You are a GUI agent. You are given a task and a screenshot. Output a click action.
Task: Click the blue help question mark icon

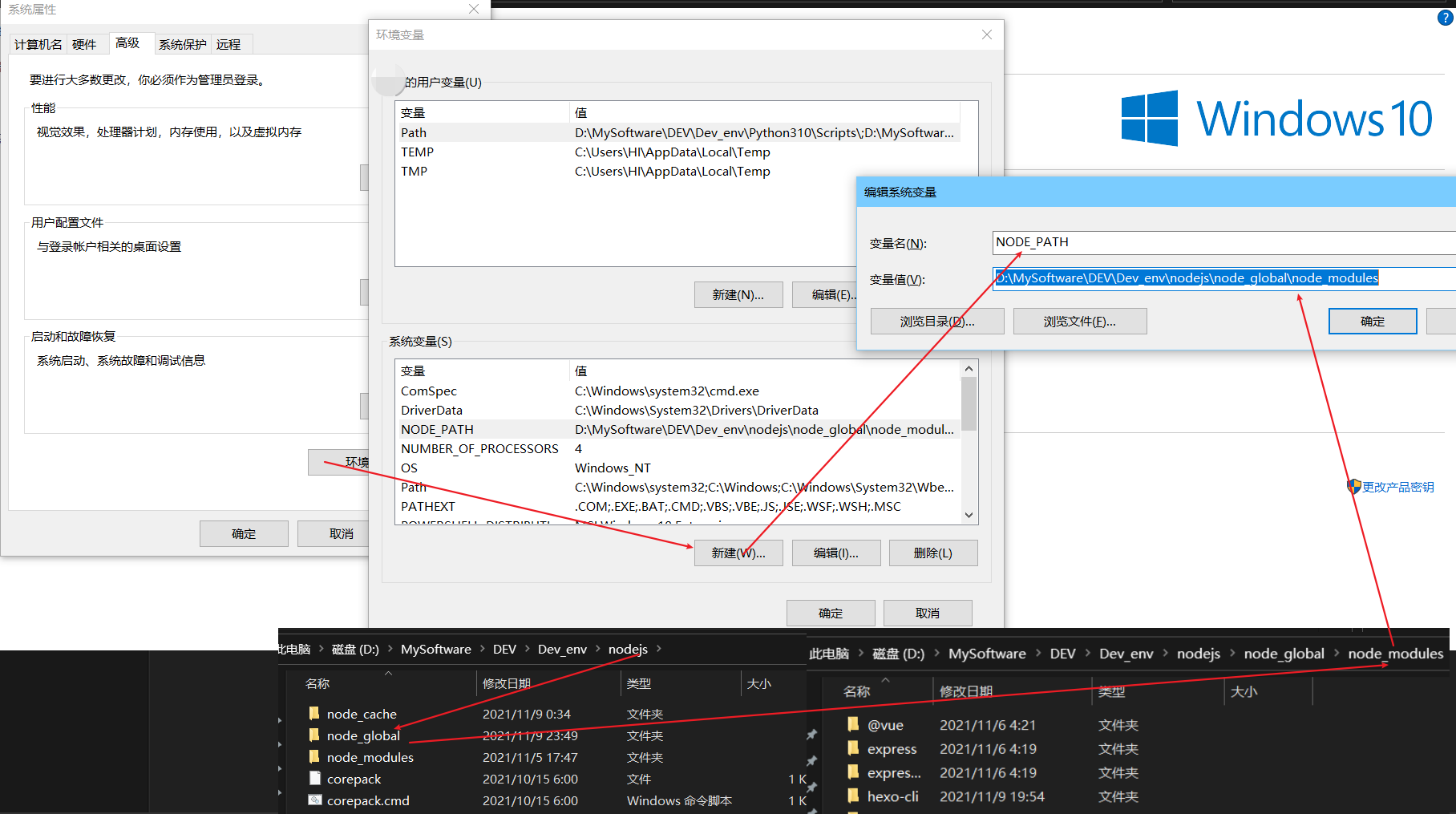[1446, 18]
